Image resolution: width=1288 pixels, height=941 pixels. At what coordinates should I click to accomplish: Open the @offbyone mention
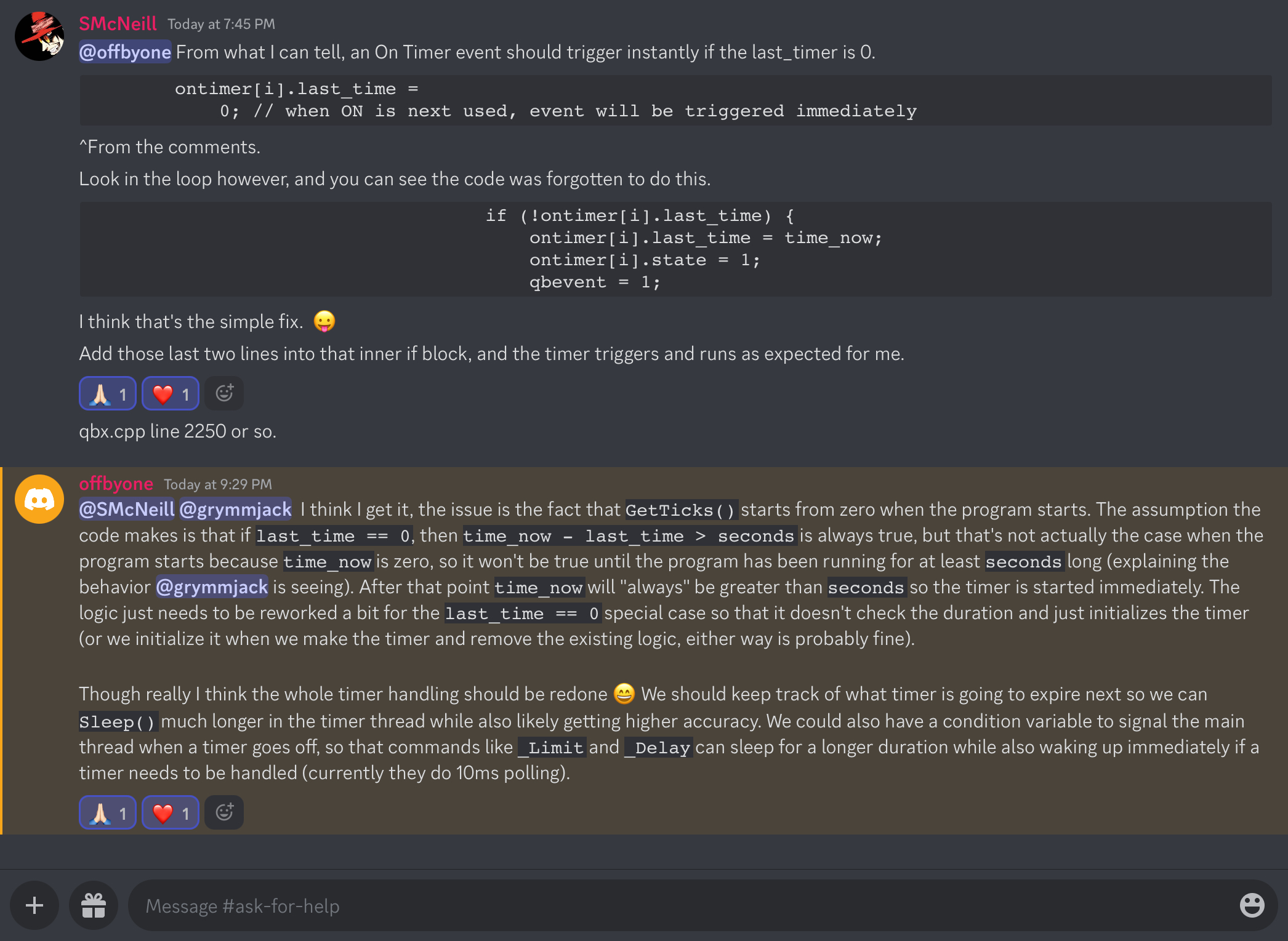click(x=125, y=52)
